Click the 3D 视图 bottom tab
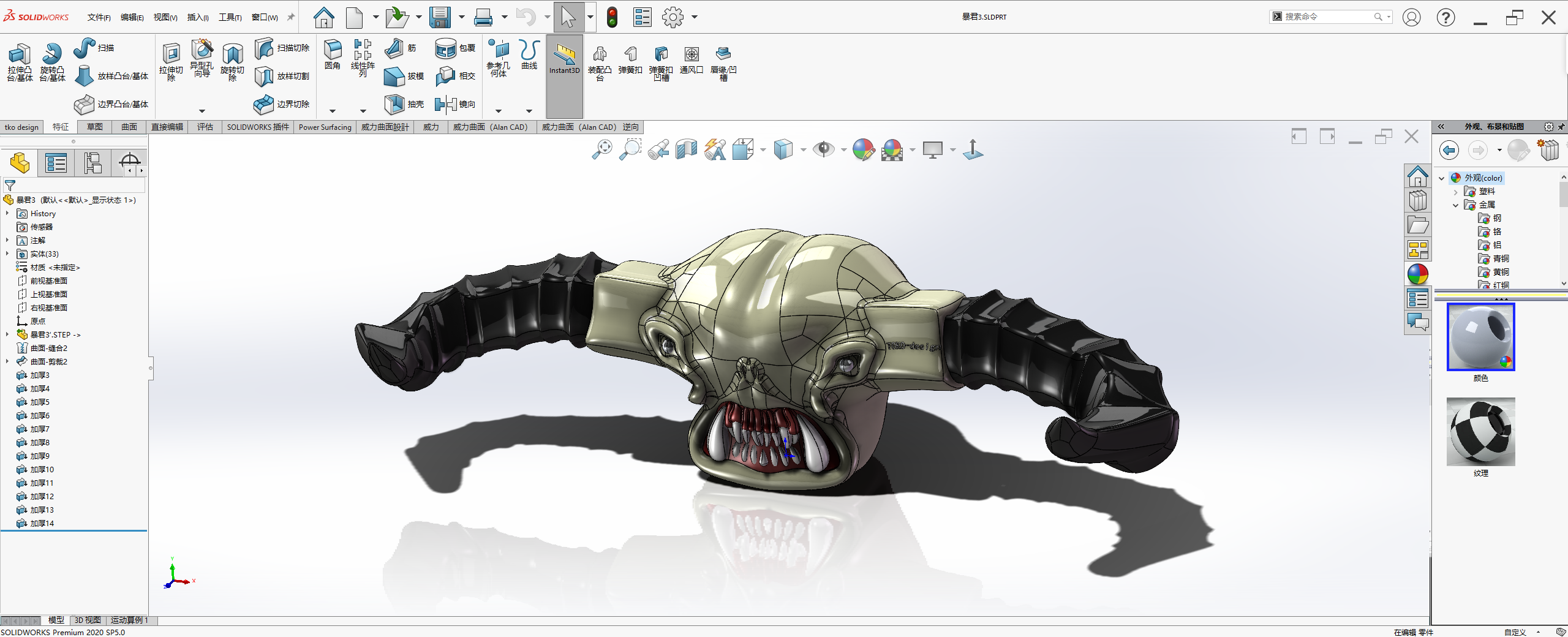The width and height of the screenshot is (1568, 637). pyautogui.click(x=88, y=620)
